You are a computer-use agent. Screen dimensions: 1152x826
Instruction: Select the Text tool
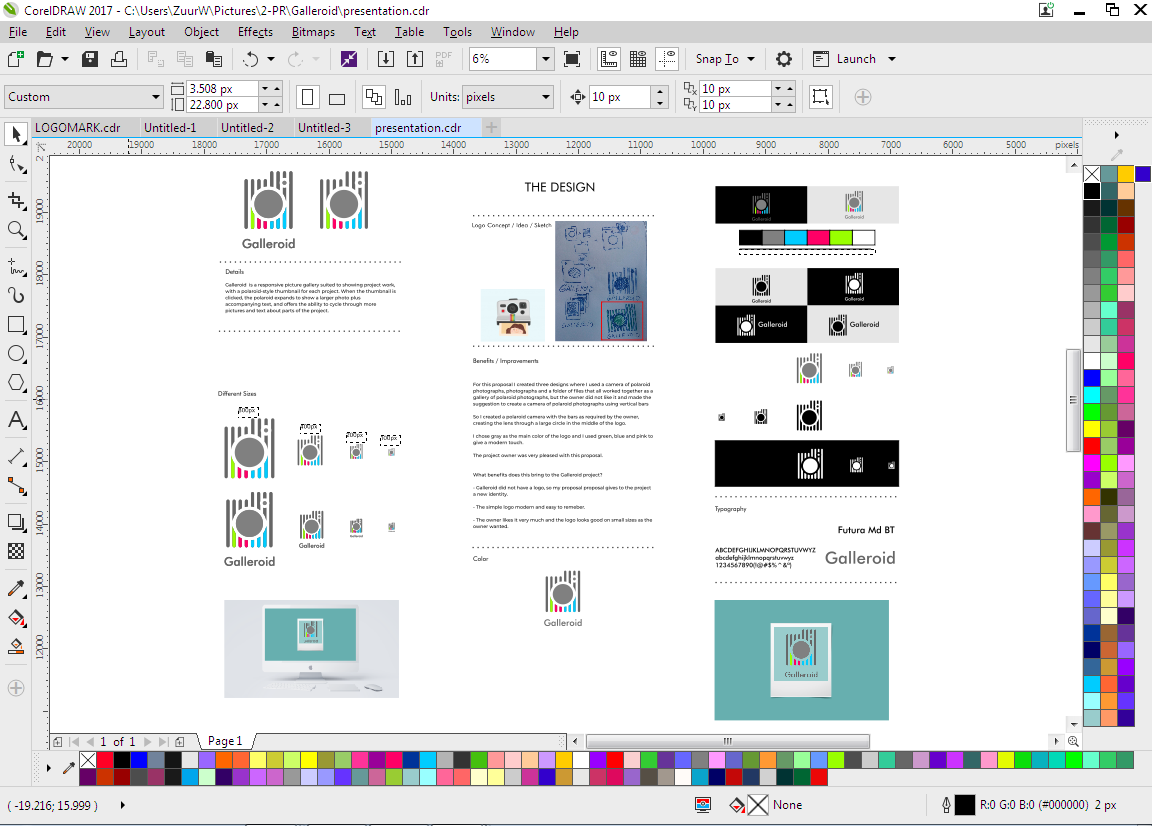pyautogui.click(x=16, y=420)
